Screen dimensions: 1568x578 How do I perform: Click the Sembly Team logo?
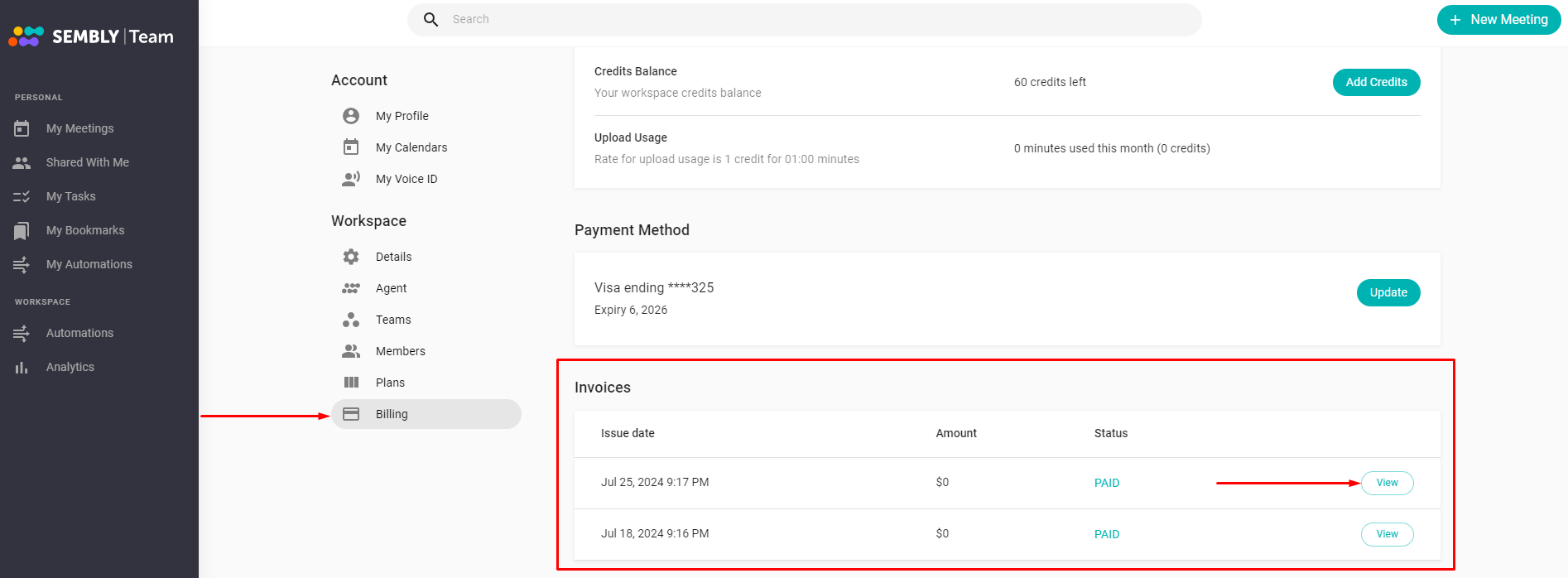coord(91,36)
